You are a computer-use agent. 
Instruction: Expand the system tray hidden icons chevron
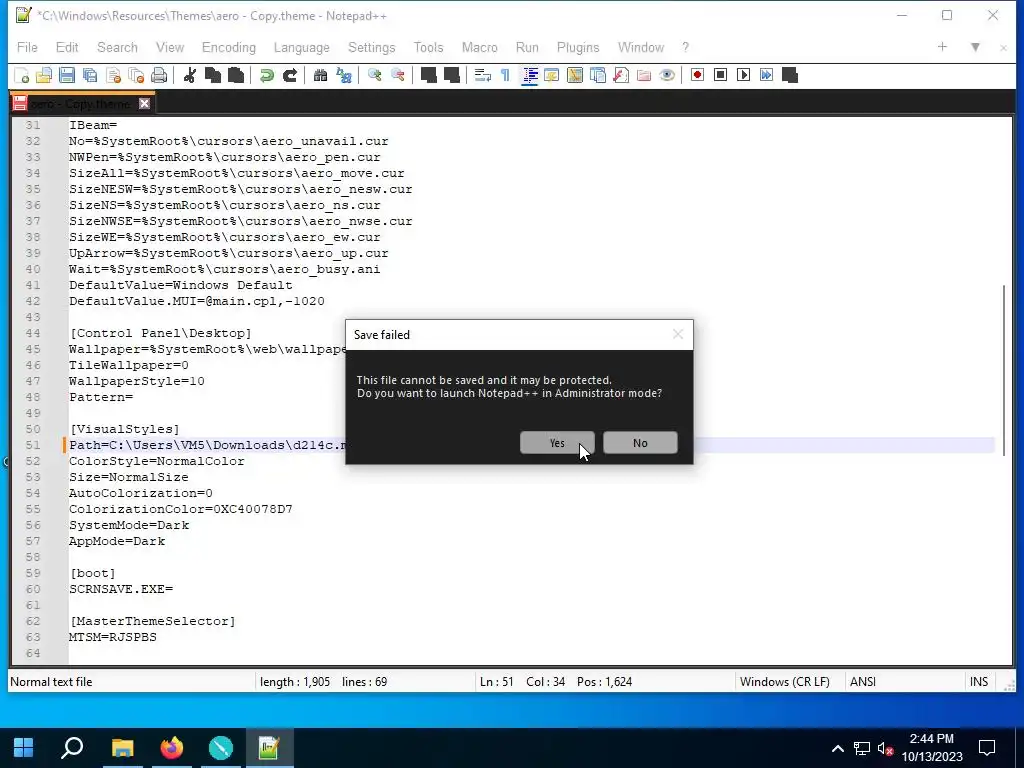click(837, 748)
